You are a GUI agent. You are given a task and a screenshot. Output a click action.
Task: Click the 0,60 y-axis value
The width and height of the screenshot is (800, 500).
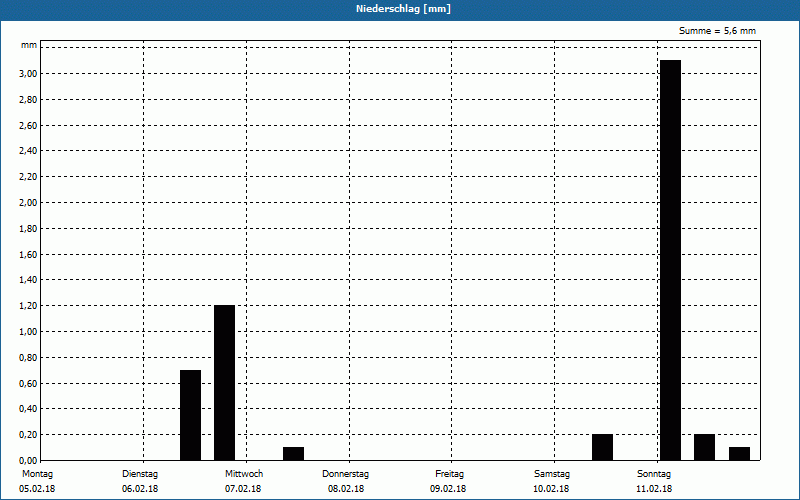[28, 384]
